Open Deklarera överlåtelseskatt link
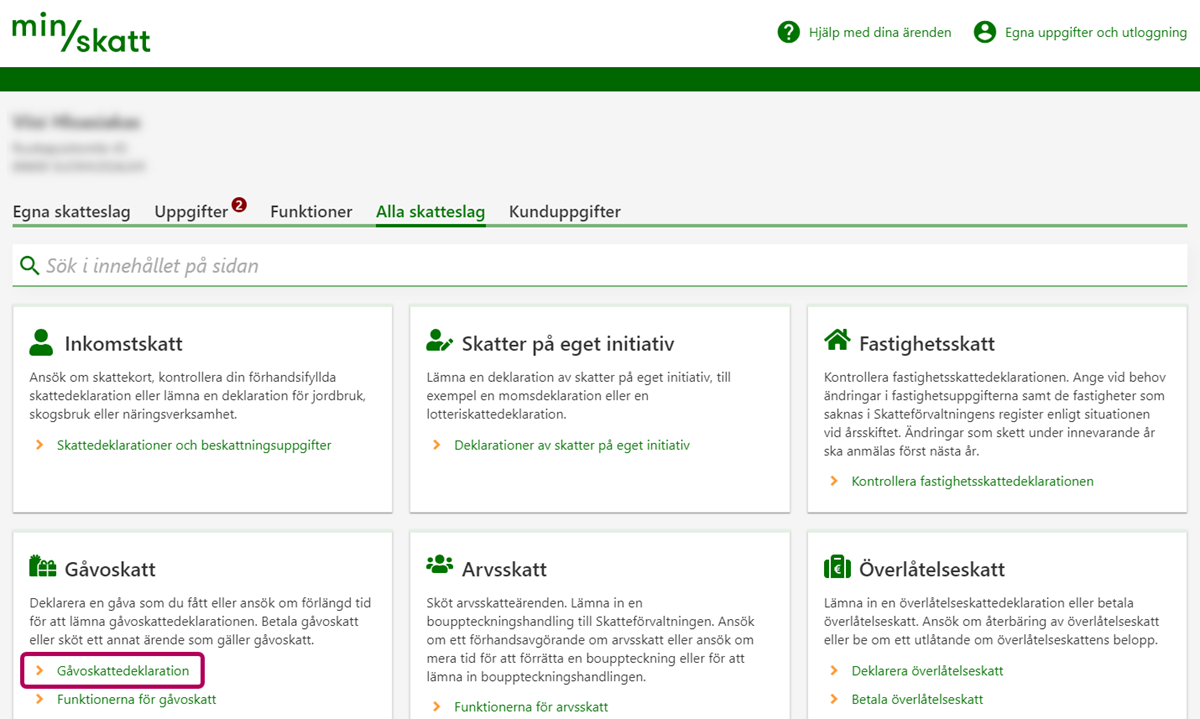The image size is (1200, 719). (x=927, y=671)
